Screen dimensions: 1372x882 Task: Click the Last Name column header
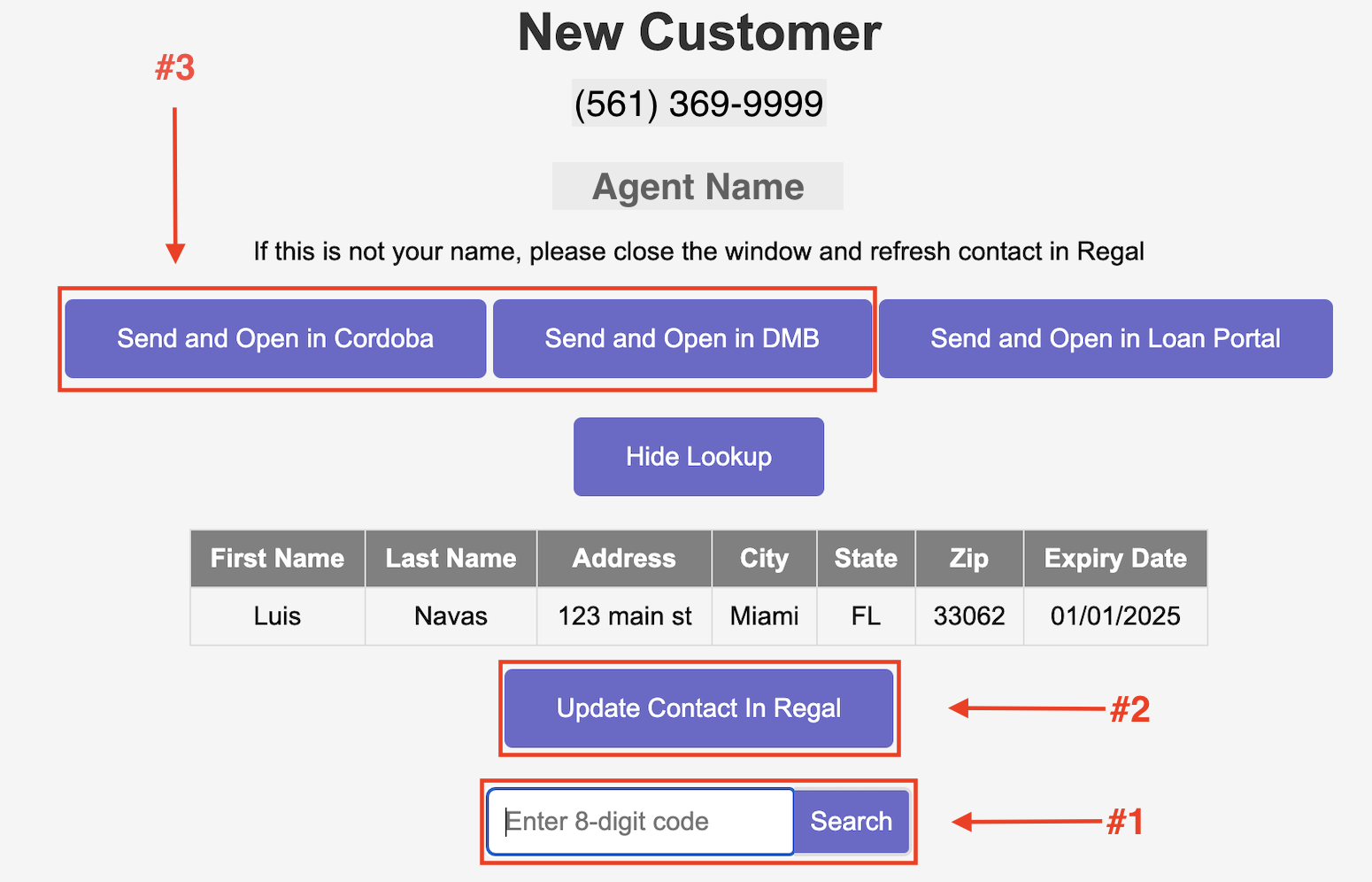coord(451,559)
